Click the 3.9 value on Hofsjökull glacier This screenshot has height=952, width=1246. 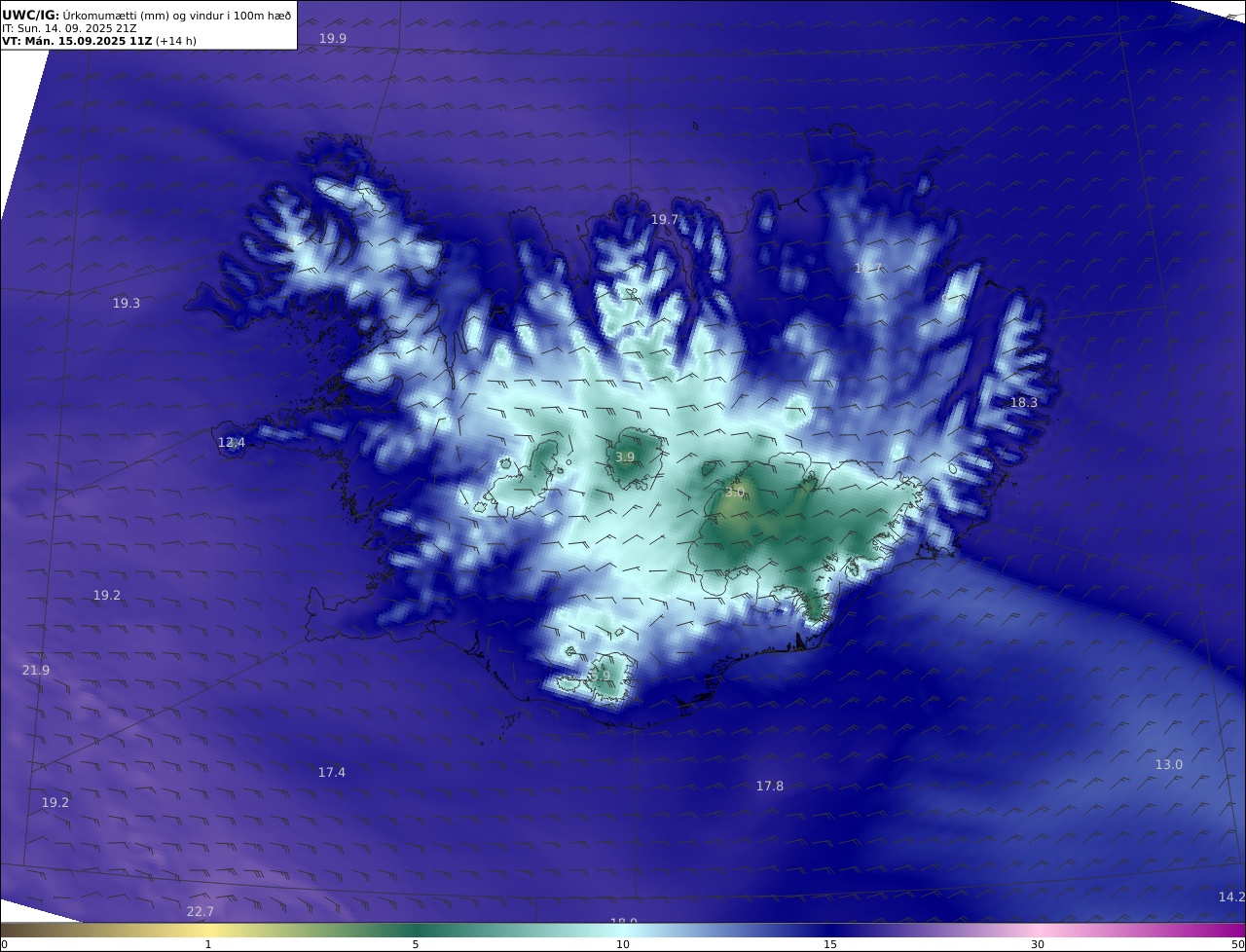coord(625,457)
